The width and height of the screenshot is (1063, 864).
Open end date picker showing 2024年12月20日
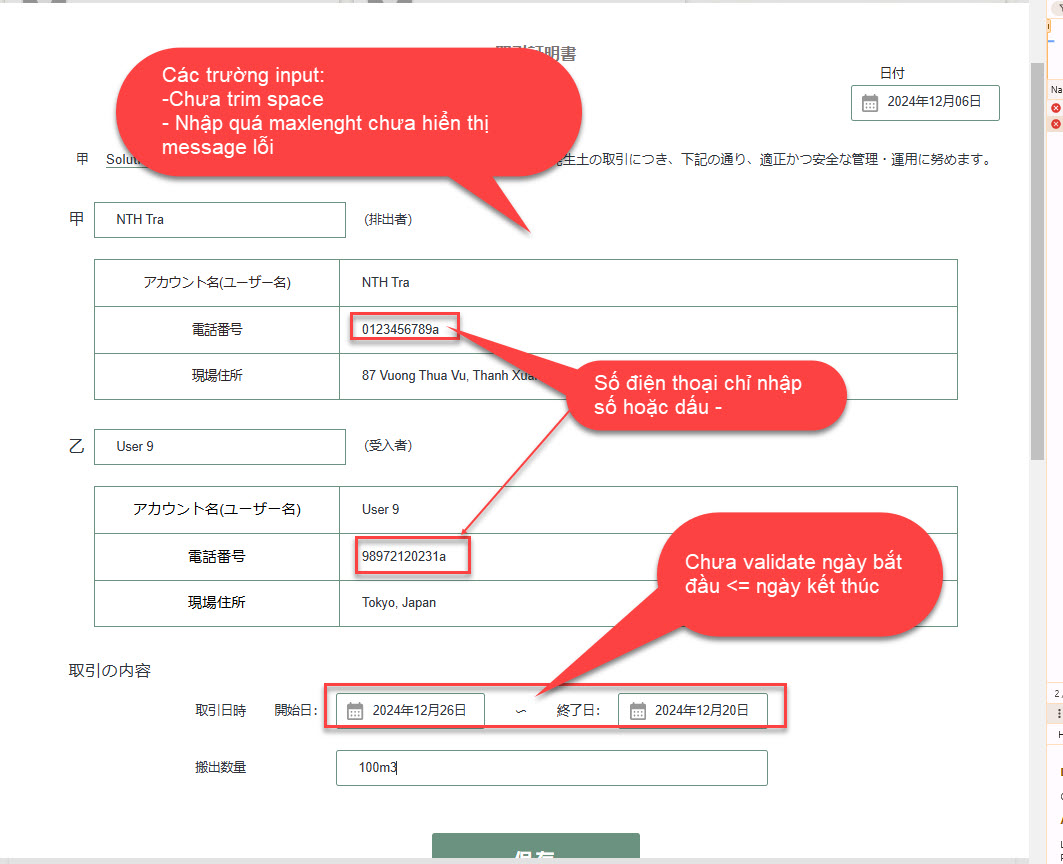(x=701, y=711)
